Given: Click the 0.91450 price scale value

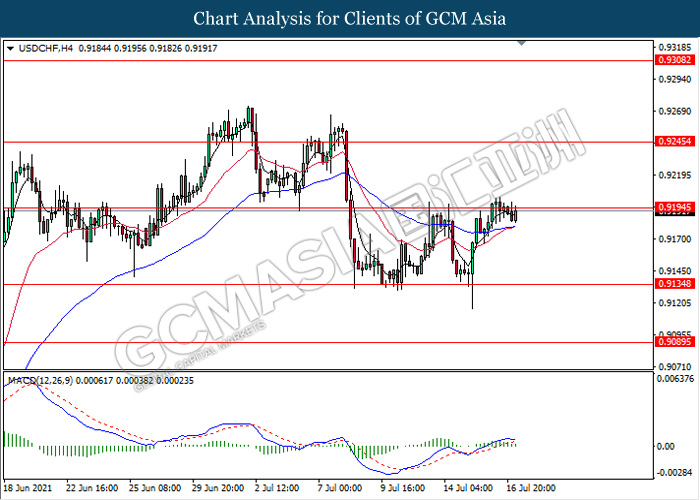Looking at the screenshot, I should 677,271.
